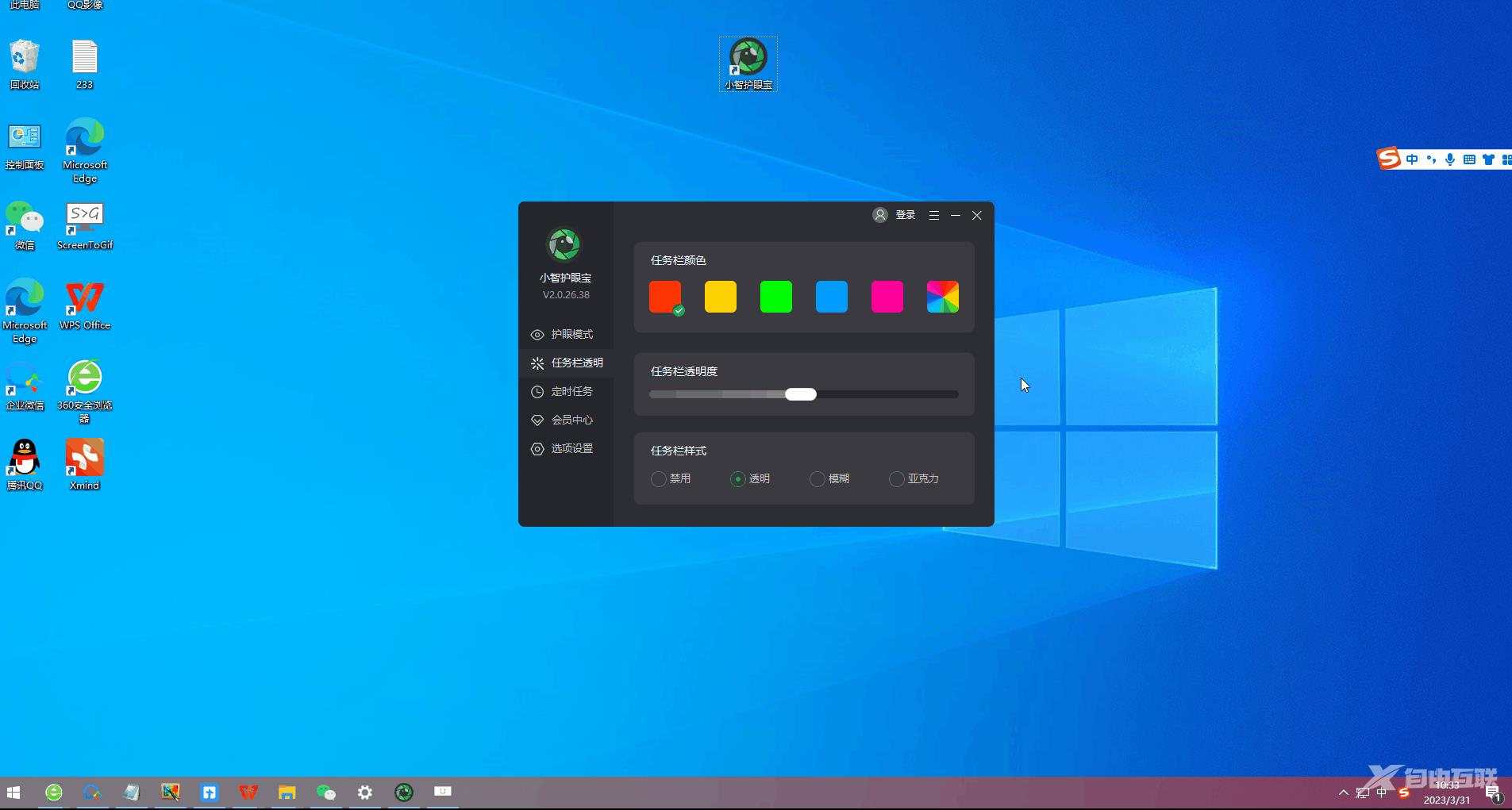This screenshot has width=1512, height=810.
Task: Open the WeChat taskbar icon
Action: [x=325, y=793]
